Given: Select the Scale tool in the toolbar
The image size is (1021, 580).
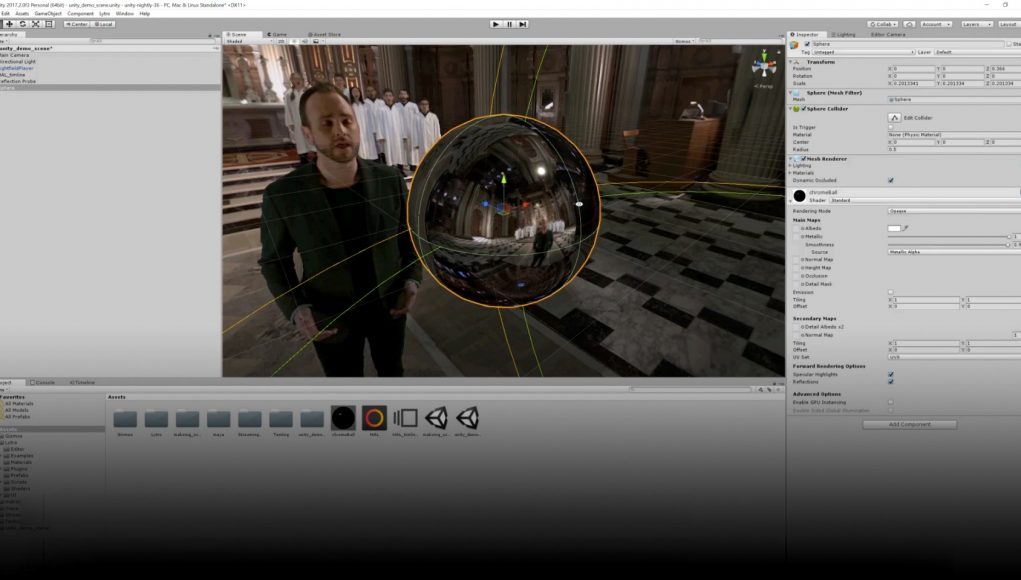Looking at the screenshot, I should tap(36, 23).
